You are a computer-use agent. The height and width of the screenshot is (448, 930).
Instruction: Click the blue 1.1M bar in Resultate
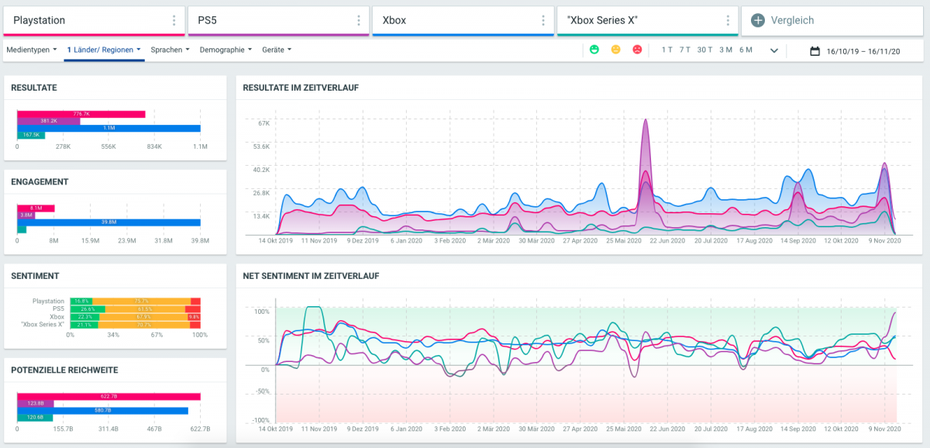click(x=109, y=128)
